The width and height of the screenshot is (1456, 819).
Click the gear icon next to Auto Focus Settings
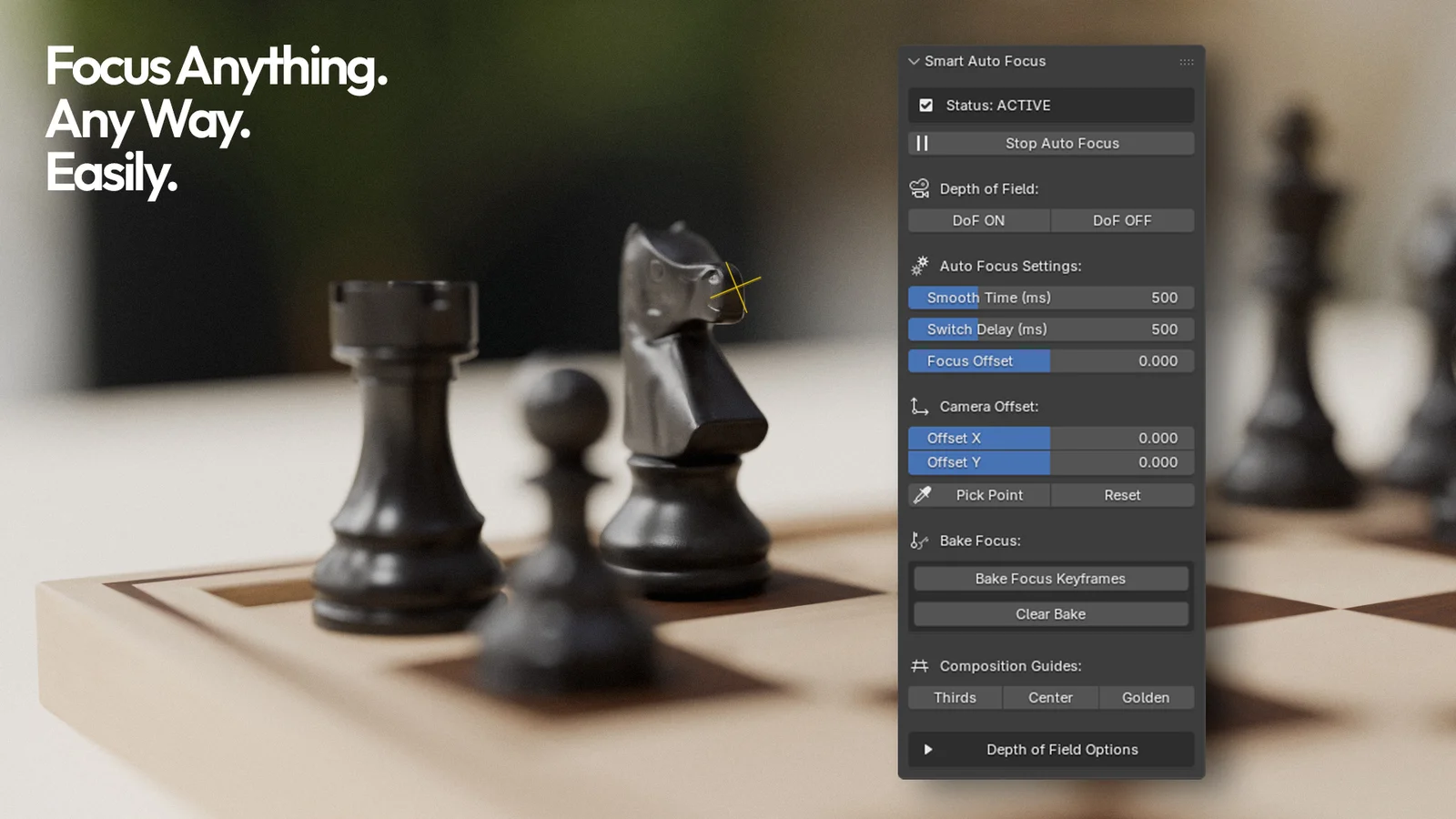[x=919, y=266]
